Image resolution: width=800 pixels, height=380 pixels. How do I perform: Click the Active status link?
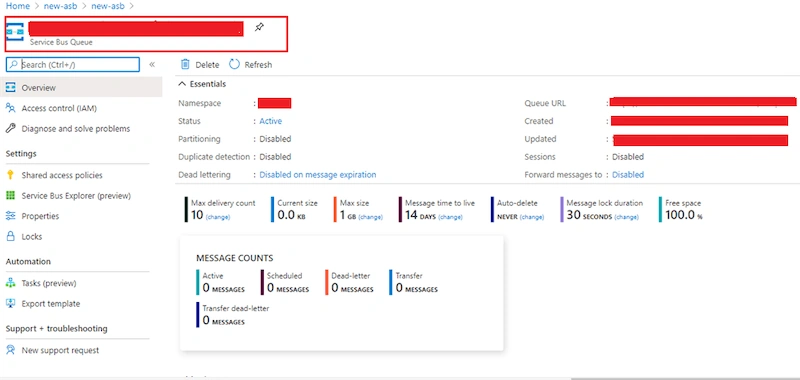coord(270,121)
